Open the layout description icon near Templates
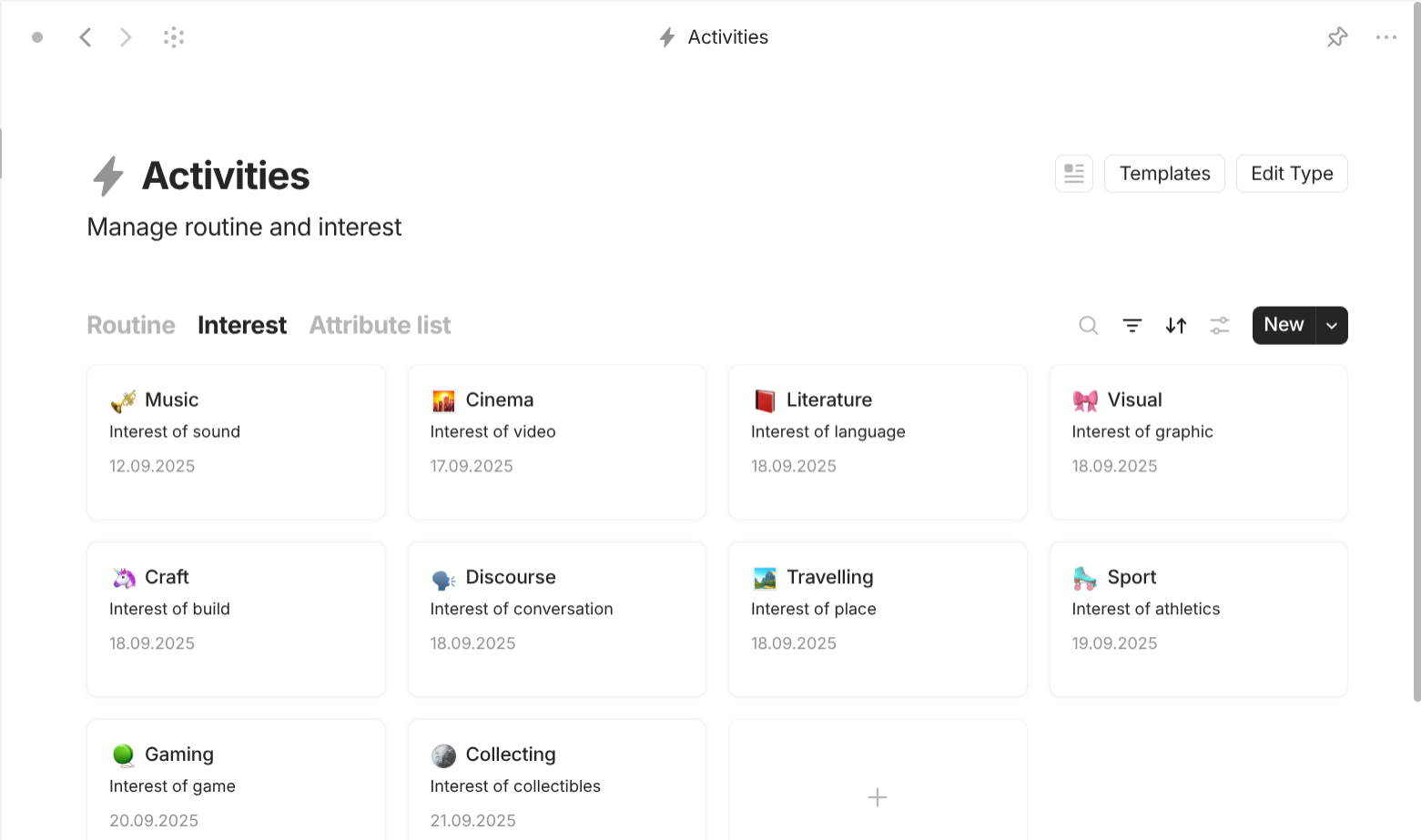The height and width of the screenshot is (840, 1421). tap(1073, 173)
